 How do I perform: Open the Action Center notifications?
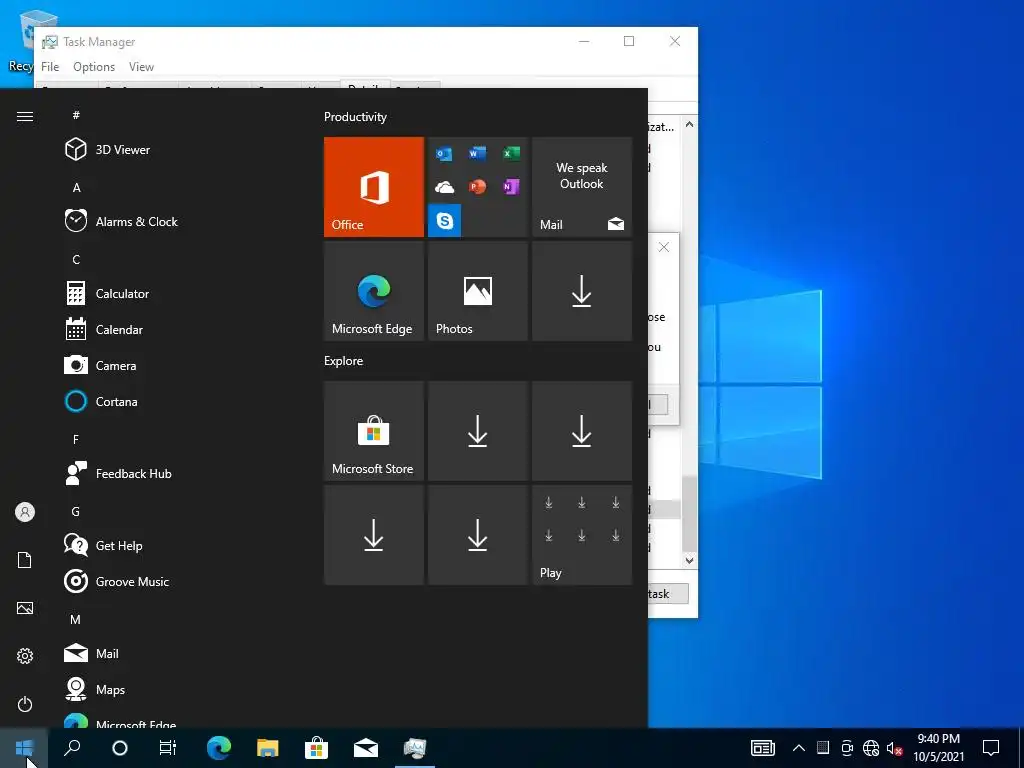coord(991,748)
